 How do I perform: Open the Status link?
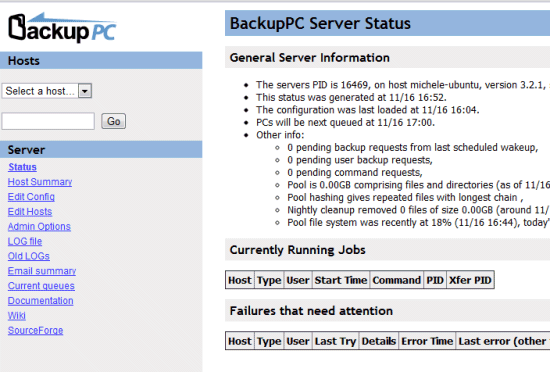pyautogui.click(x=22, y=167)
